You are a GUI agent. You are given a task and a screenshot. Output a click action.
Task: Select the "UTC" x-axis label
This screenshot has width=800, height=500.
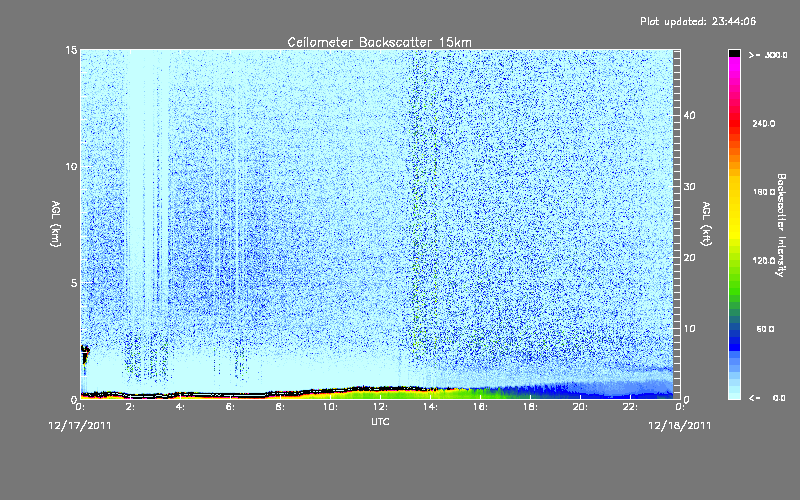point(380,421)
